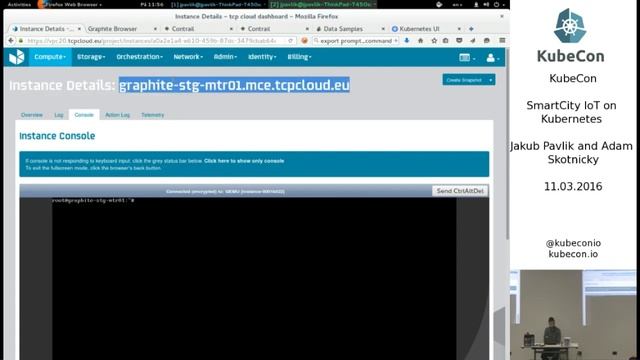Open the Firefox hamburger menu

(x=502, y=41)
